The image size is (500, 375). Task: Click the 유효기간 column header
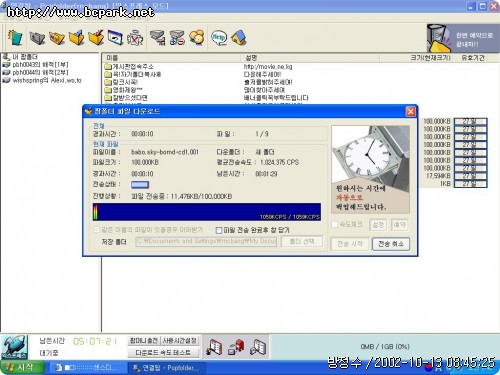[473, 58]
